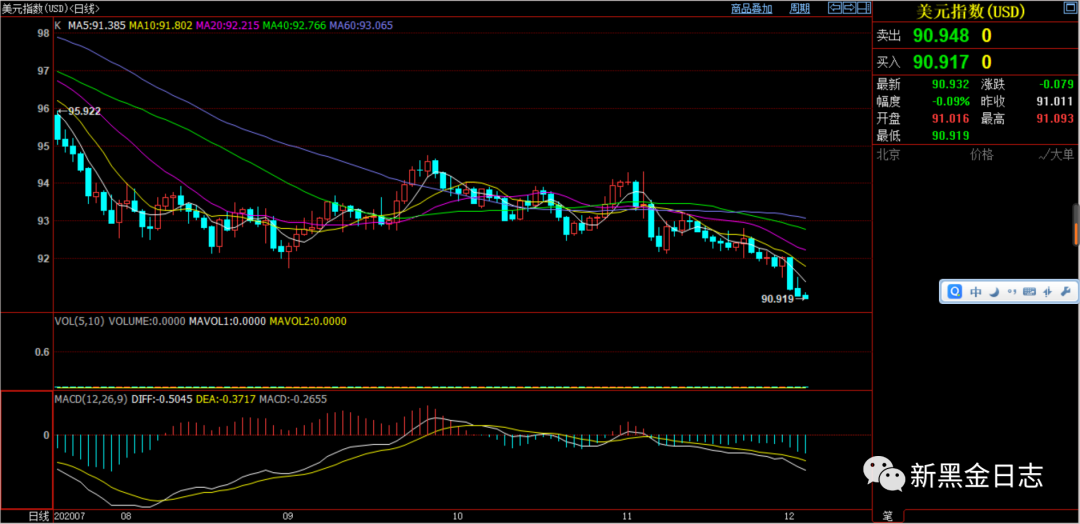The width and height of the screenshot is (1080, 524).
Task: Click the 幅度 value -0.09%
Action: click(x=950, y=101)
